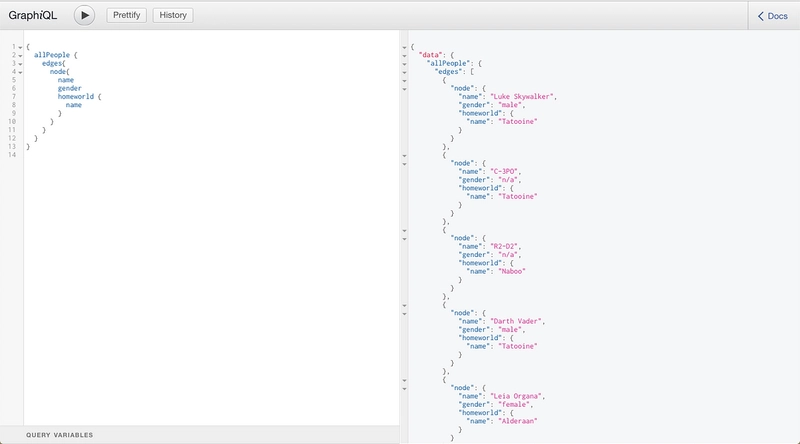Expand the Query Variables panel

click(60, 435)
